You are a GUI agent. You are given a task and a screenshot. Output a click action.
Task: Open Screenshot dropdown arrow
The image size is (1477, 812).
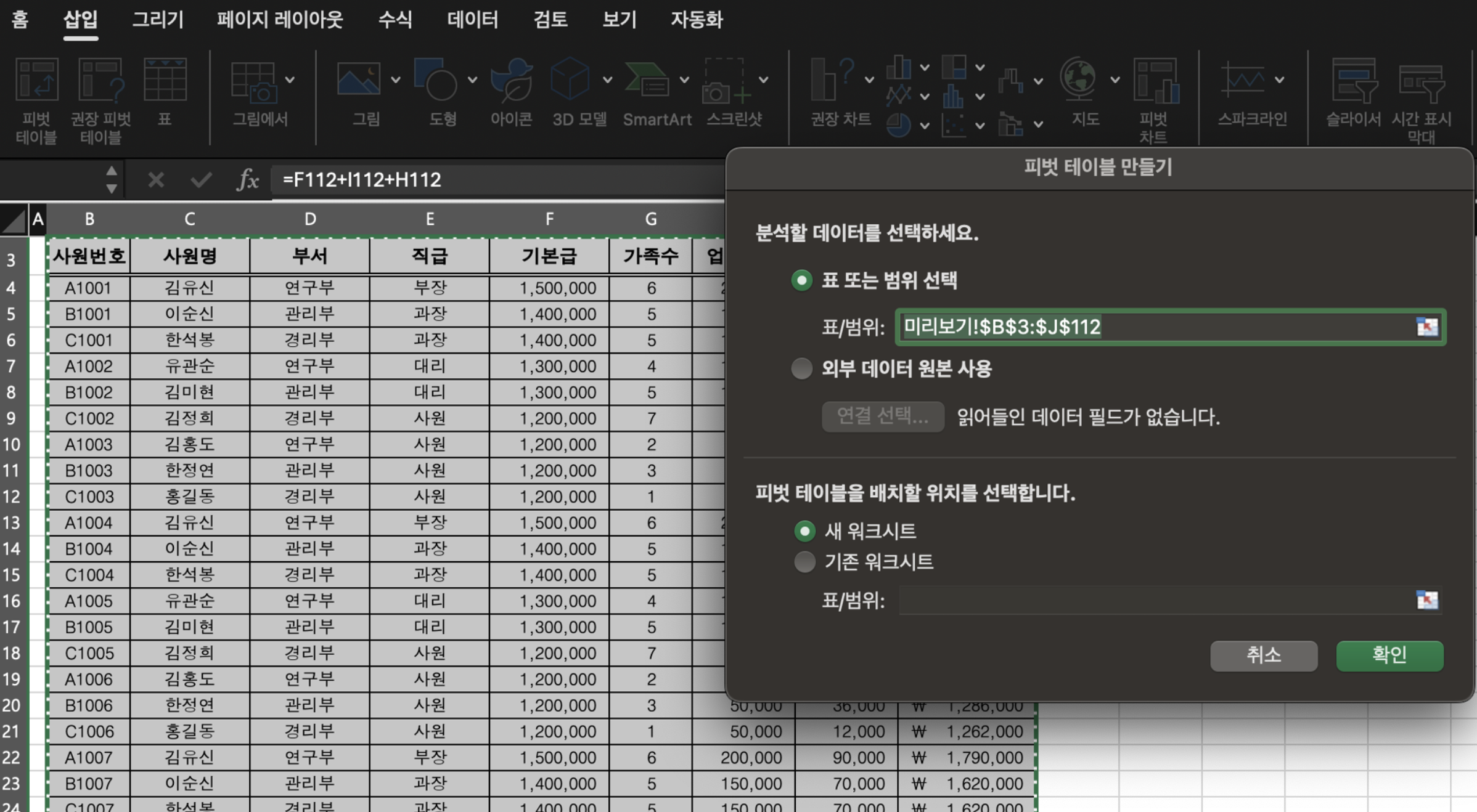point(763,80)
